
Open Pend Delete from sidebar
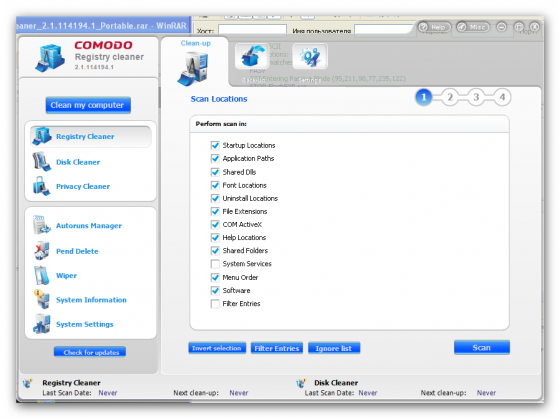click(x=77, y=251)
